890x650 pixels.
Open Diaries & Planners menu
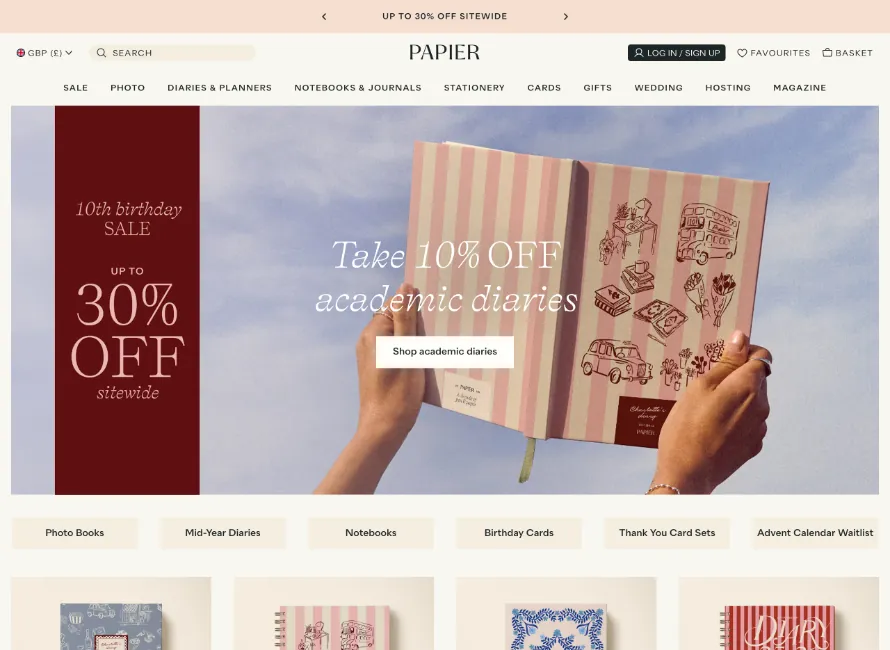click(x=219, y=88)
